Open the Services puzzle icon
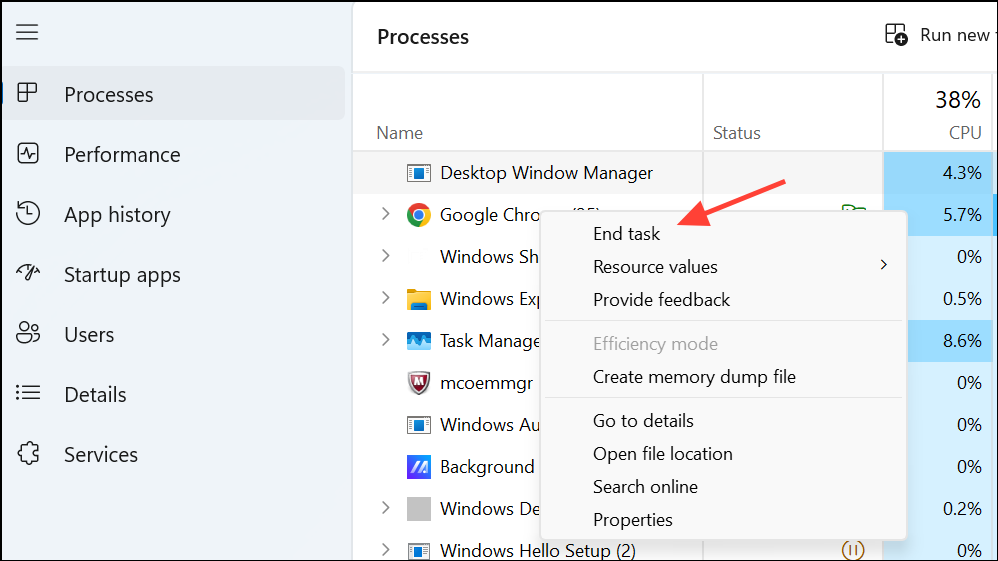 28,454
